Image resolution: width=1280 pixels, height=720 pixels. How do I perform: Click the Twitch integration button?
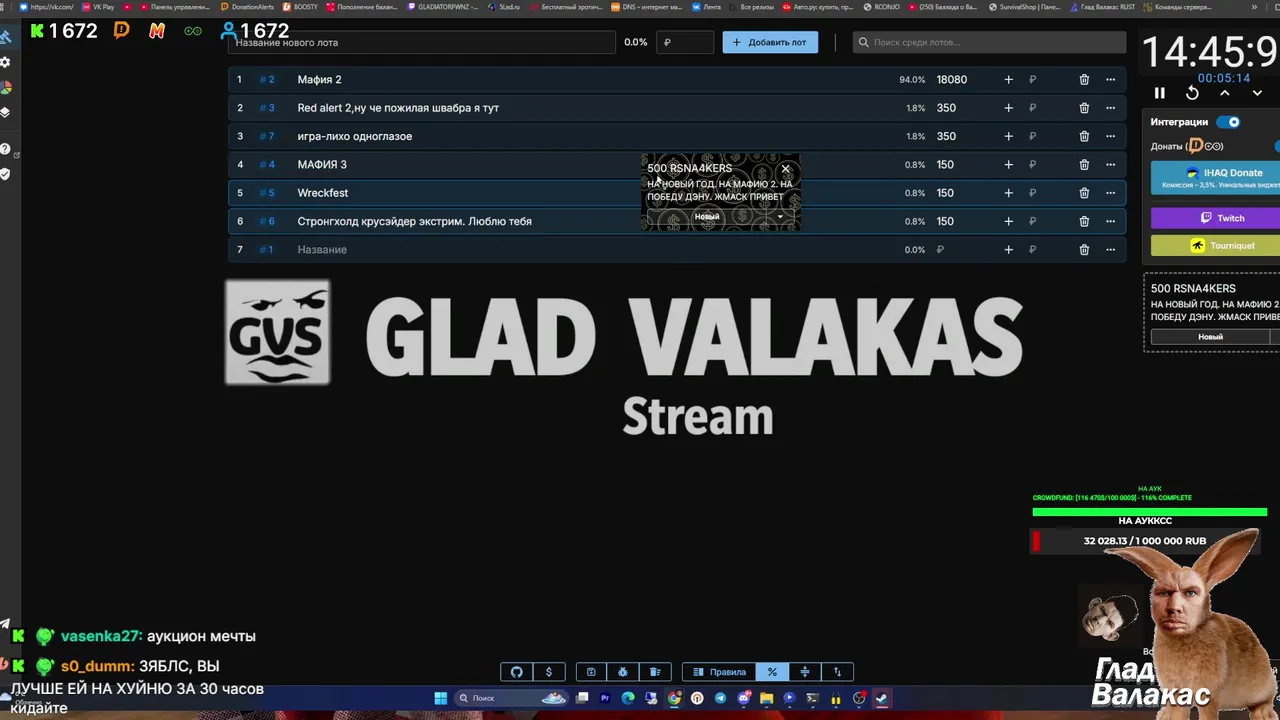coord(1215,218)
